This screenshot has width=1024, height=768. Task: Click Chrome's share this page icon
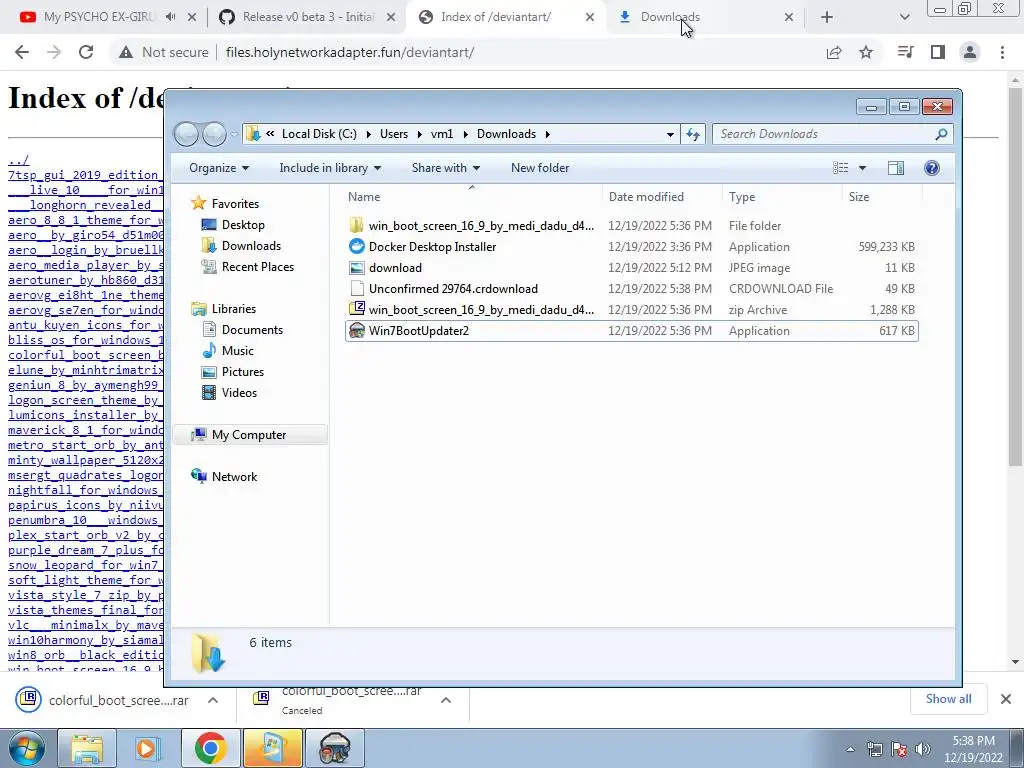coord(834,52)
